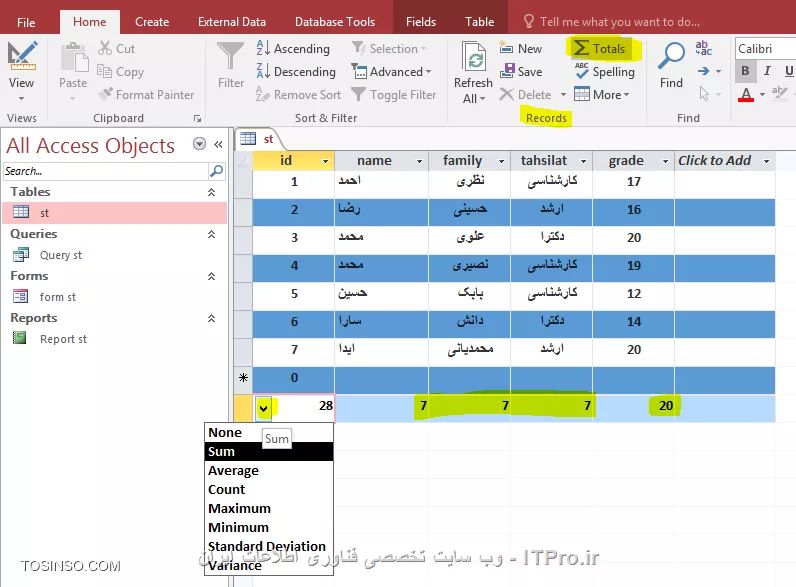Screen dimensions: 796x587
Task: Open the grade column filter arrow
Action: (x=665, y=161)
